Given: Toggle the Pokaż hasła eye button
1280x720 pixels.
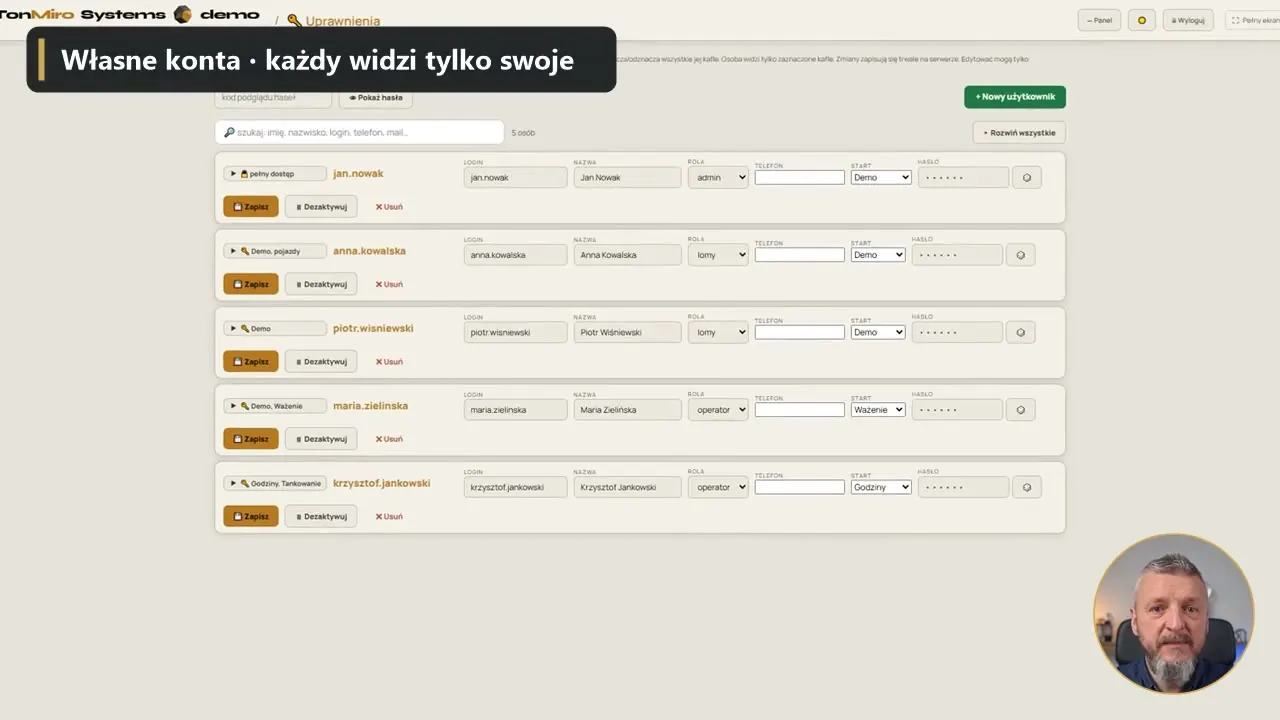Looking at the screenshot, I should [x=376, y=98].
